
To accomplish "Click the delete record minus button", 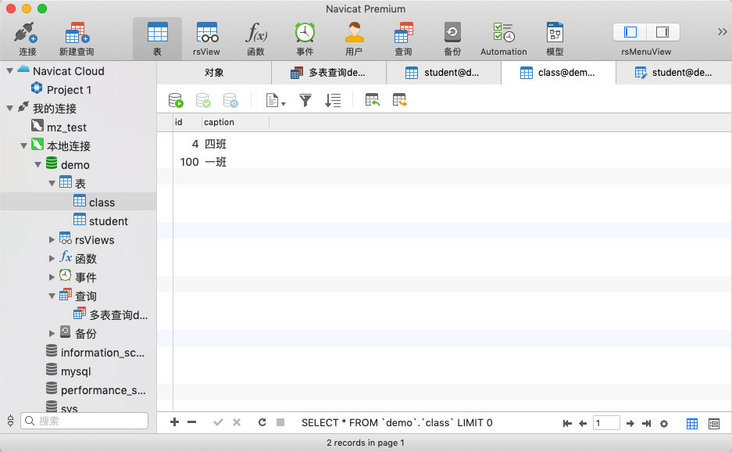I will (x=192, y=422).
